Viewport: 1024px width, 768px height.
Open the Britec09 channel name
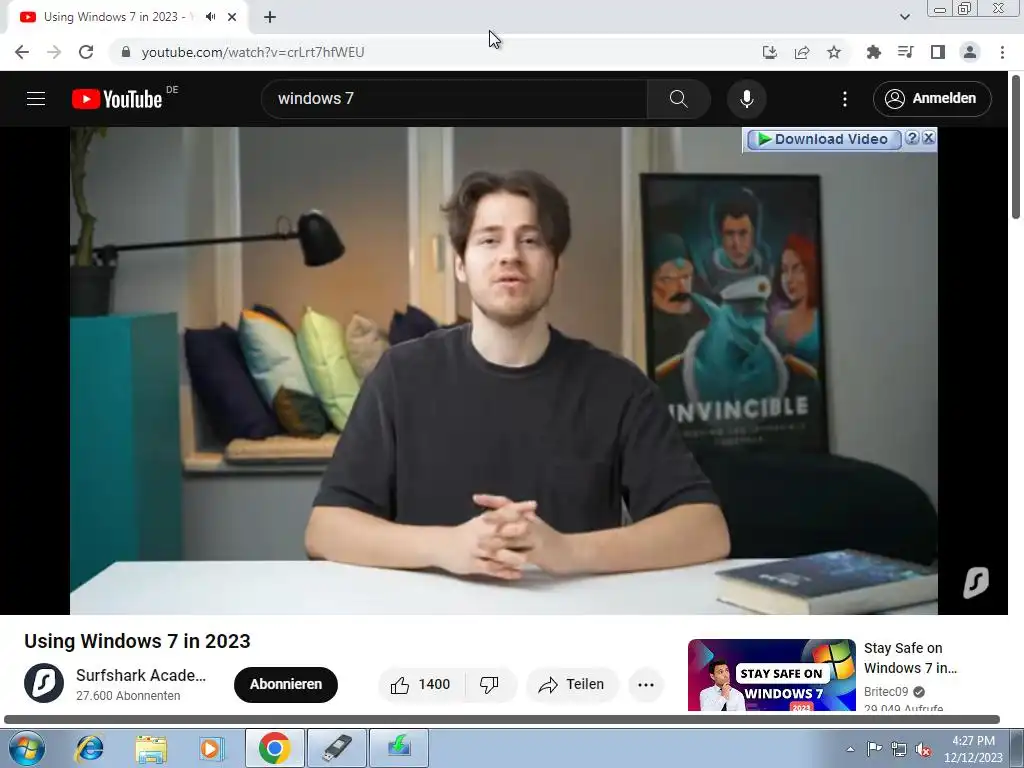tap(886, 692)
